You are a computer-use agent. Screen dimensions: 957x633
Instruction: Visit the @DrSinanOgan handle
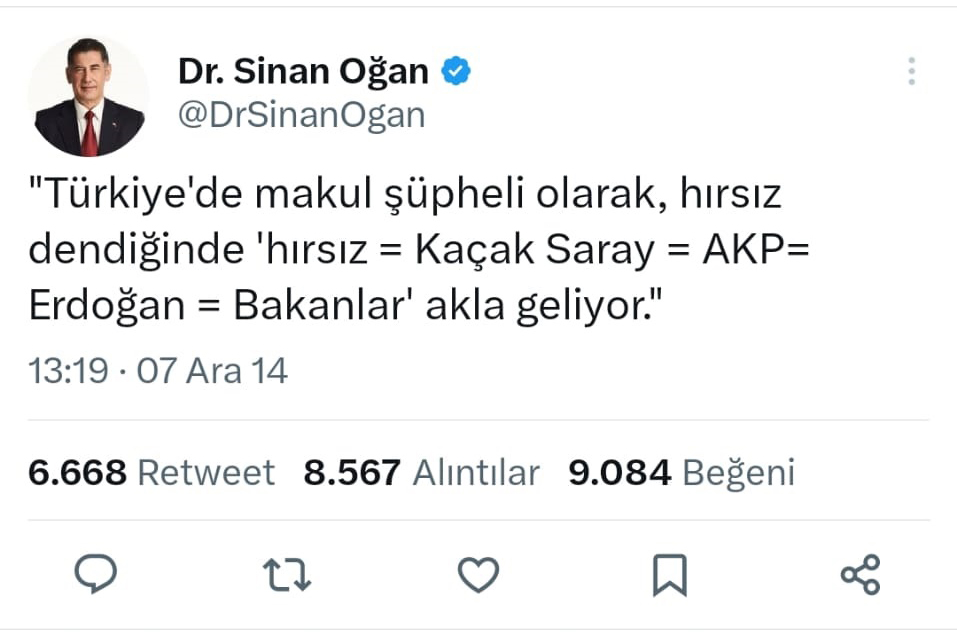(x=301, y=115)
